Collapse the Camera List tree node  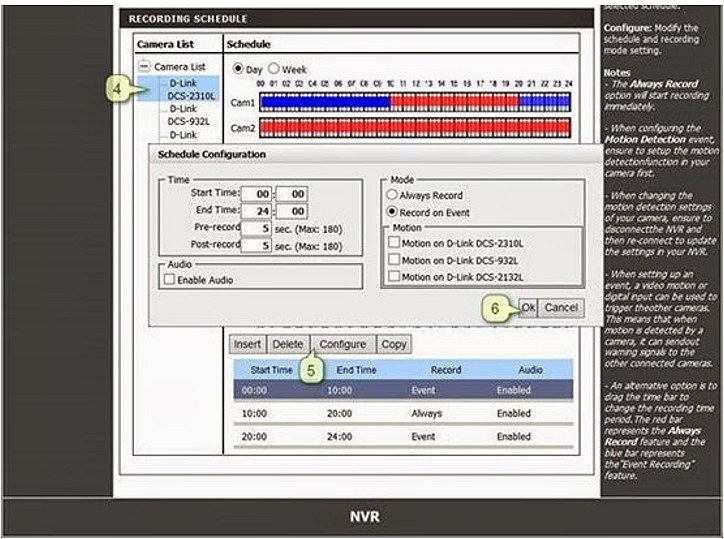click(146, 67)
